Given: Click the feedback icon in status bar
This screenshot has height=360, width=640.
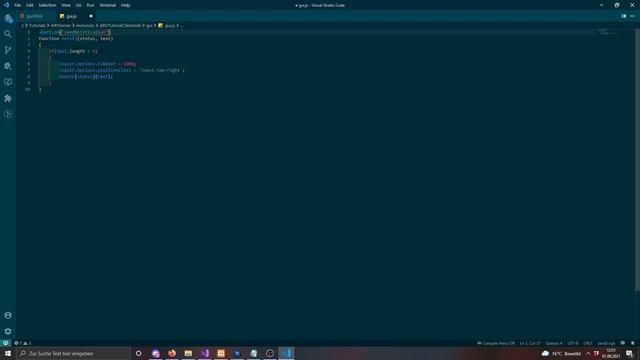Looking at the screenshot, I should [623, 343].
